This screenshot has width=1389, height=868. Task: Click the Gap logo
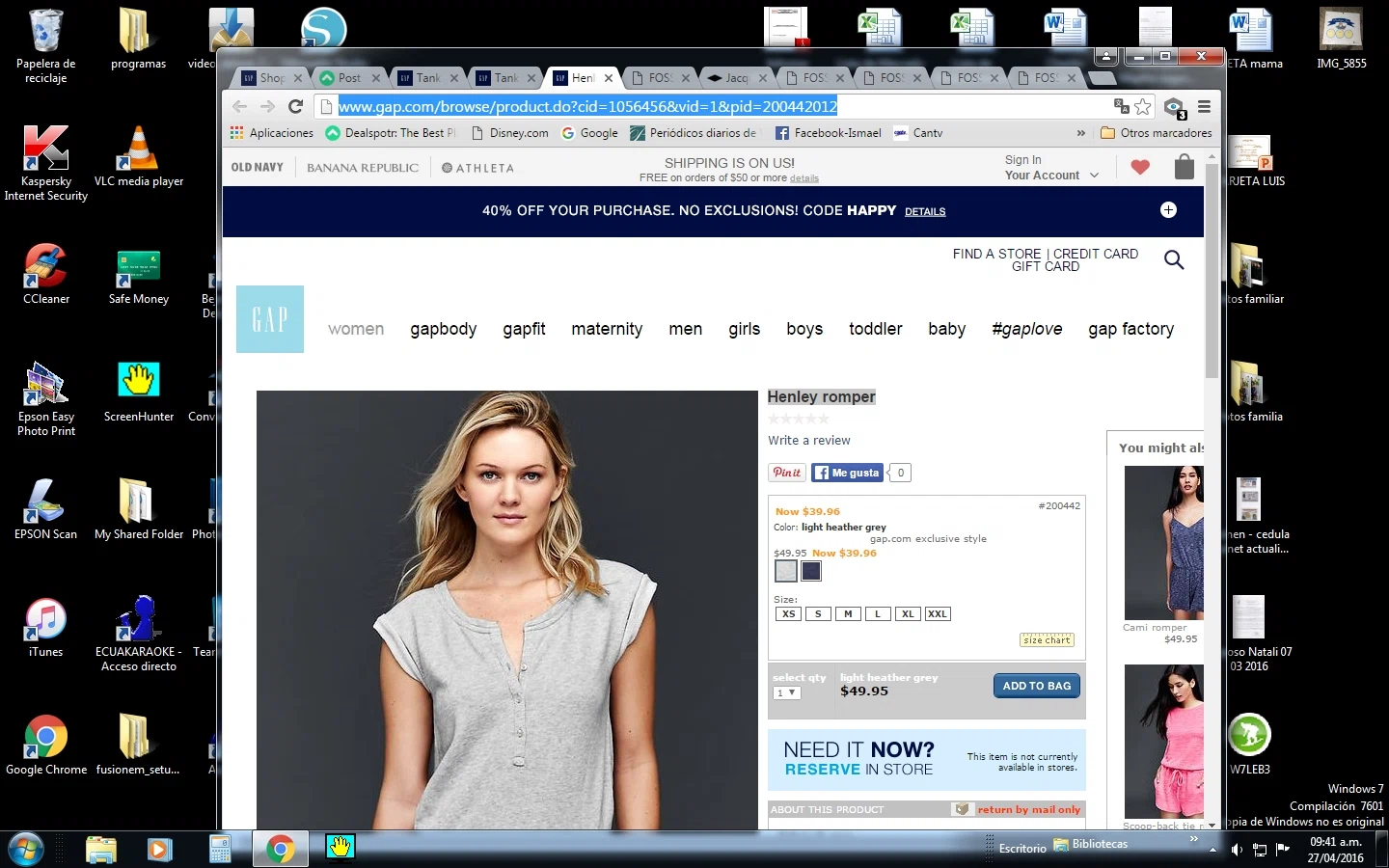(270, 319)
